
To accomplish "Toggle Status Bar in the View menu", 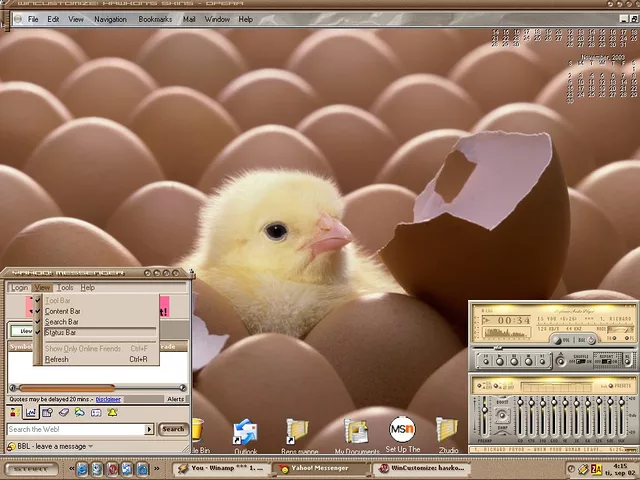I will tap(60, 333).
